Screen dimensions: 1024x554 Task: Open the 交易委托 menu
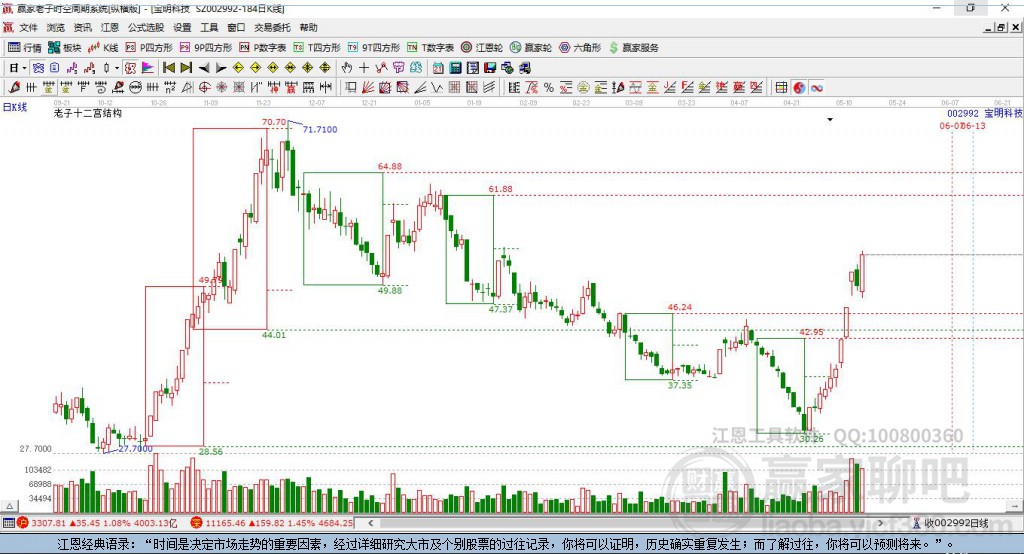tap(272, 27)
